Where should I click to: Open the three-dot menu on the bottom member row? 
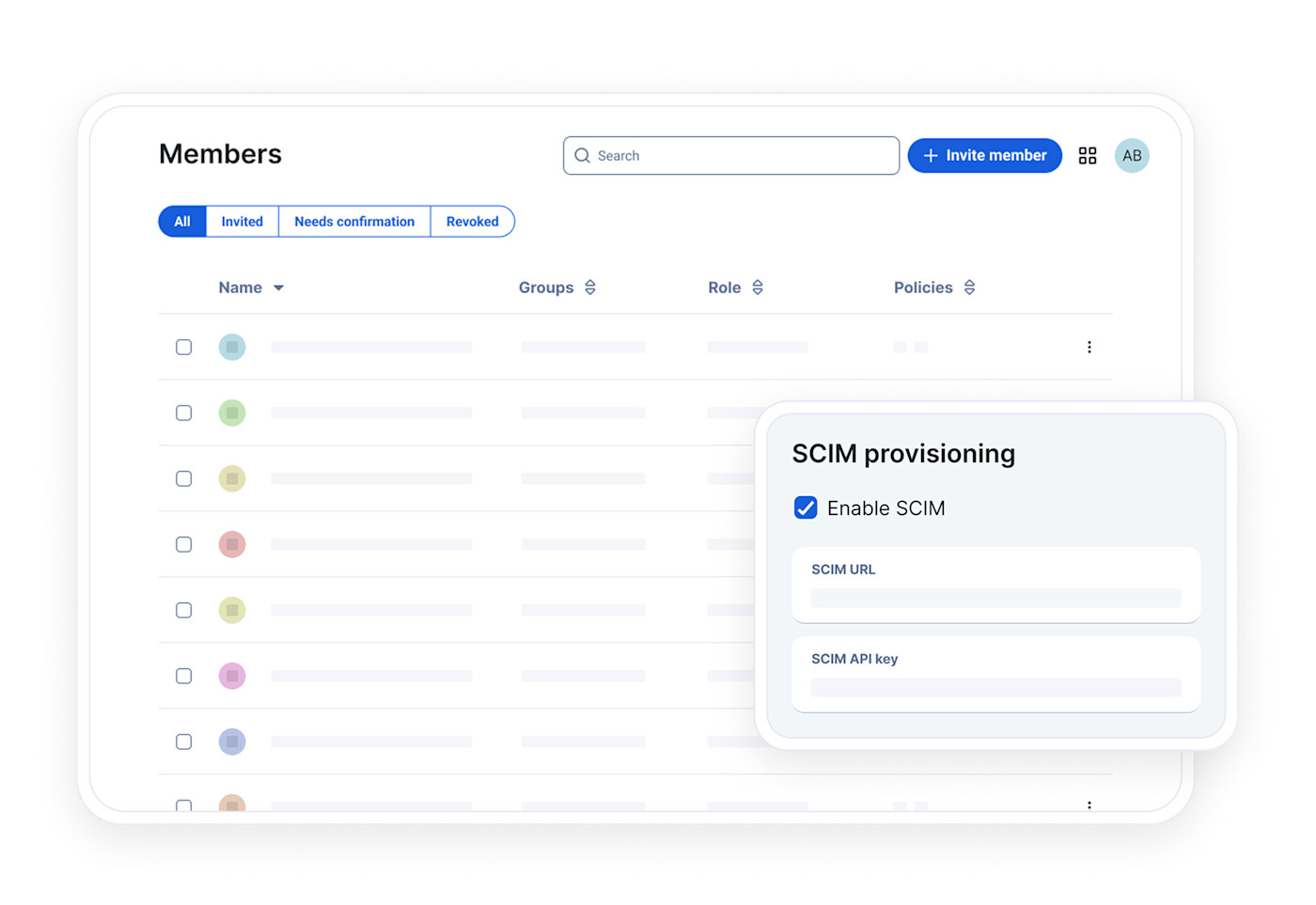point(1089,805)
